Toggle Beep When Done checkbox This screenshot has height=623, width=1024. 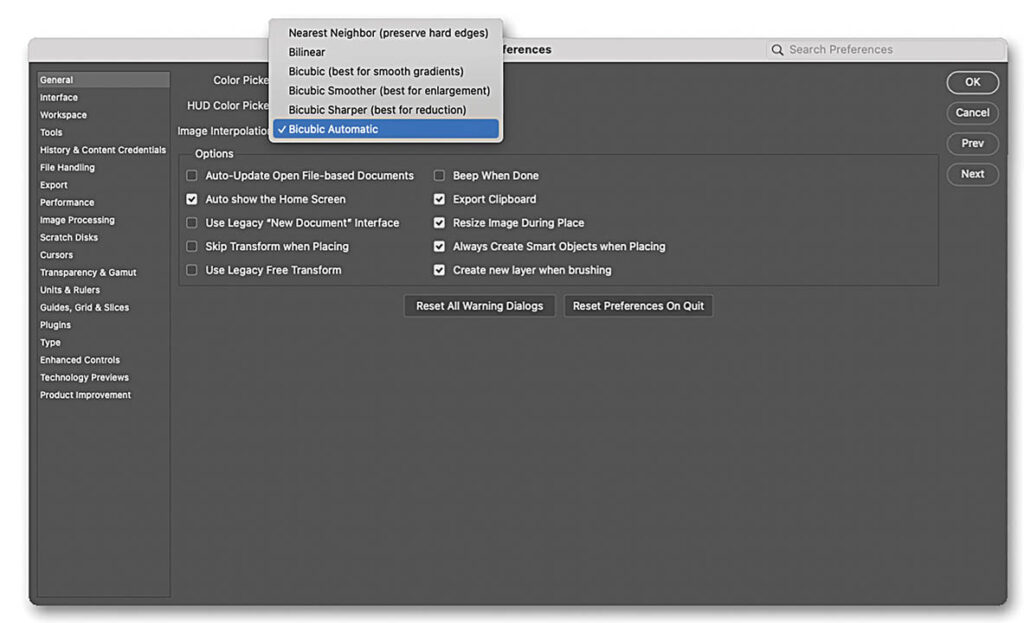tap(439, 176)
